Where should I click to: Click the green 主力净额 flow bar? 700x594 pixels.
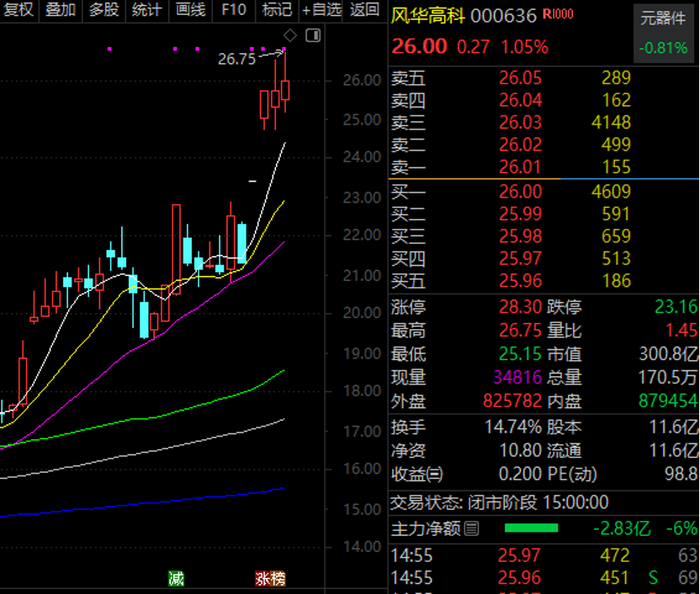[x=531, y=528]
